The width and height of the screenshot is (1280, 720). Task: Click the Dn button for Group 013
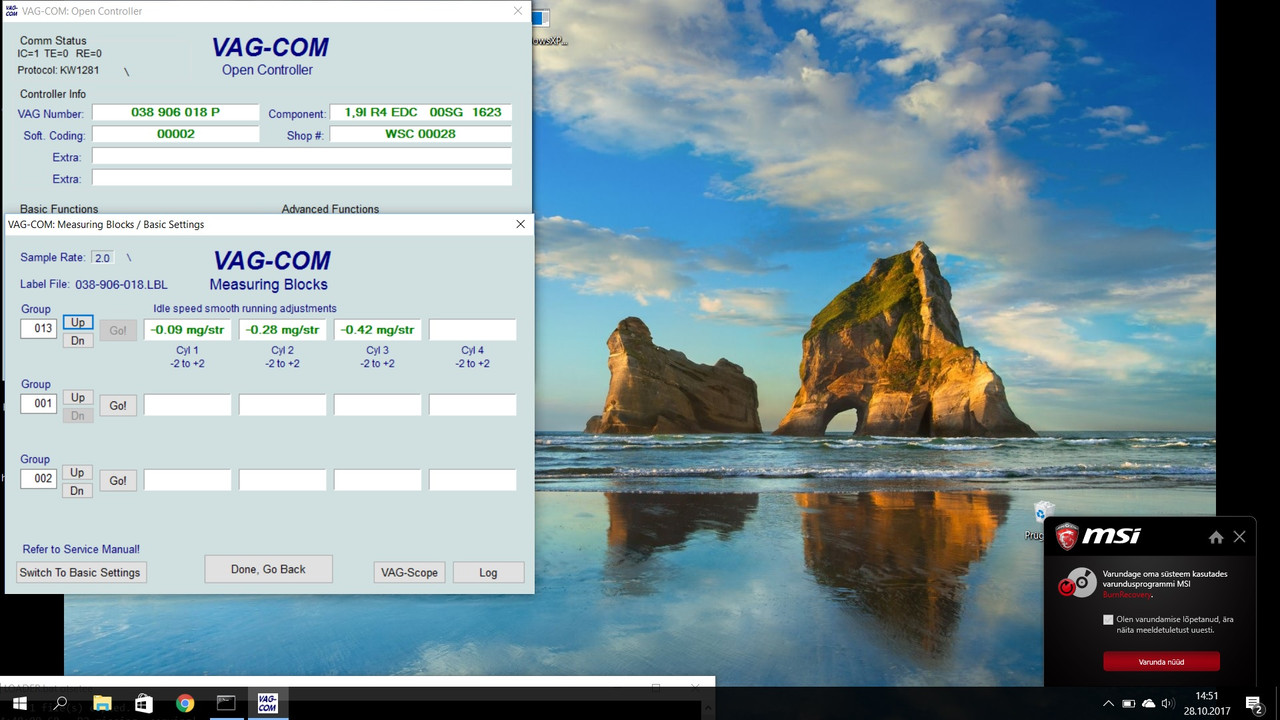78,341
